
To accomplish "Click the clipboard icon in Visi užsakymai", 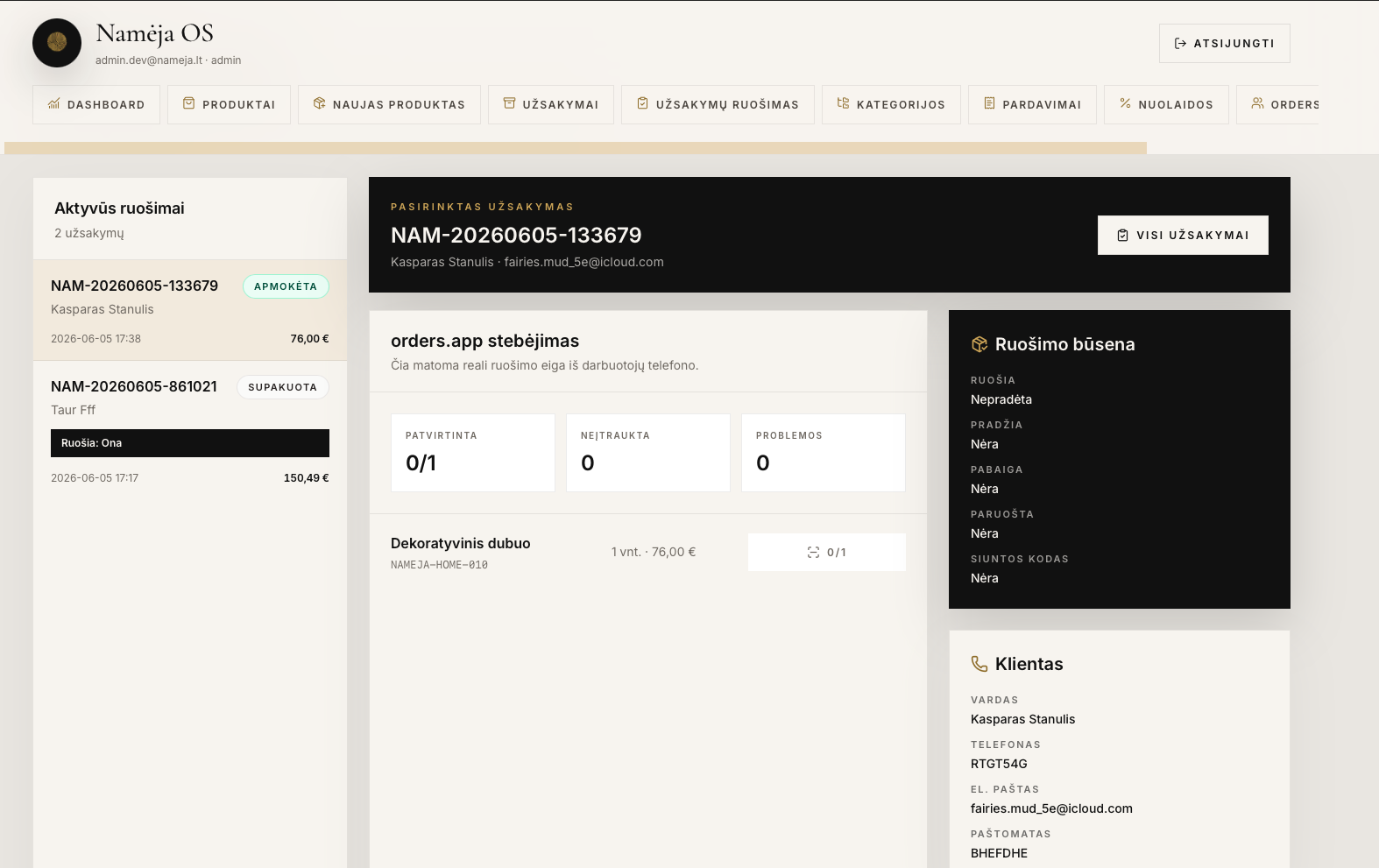I will [x=1122, y=236].
